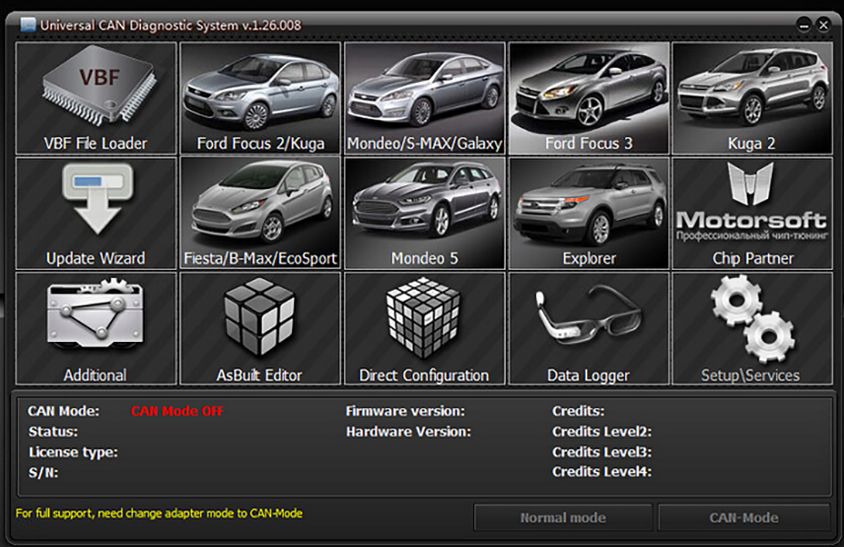Click the License type label
844x547 pixels.
[x=73, y=452]
